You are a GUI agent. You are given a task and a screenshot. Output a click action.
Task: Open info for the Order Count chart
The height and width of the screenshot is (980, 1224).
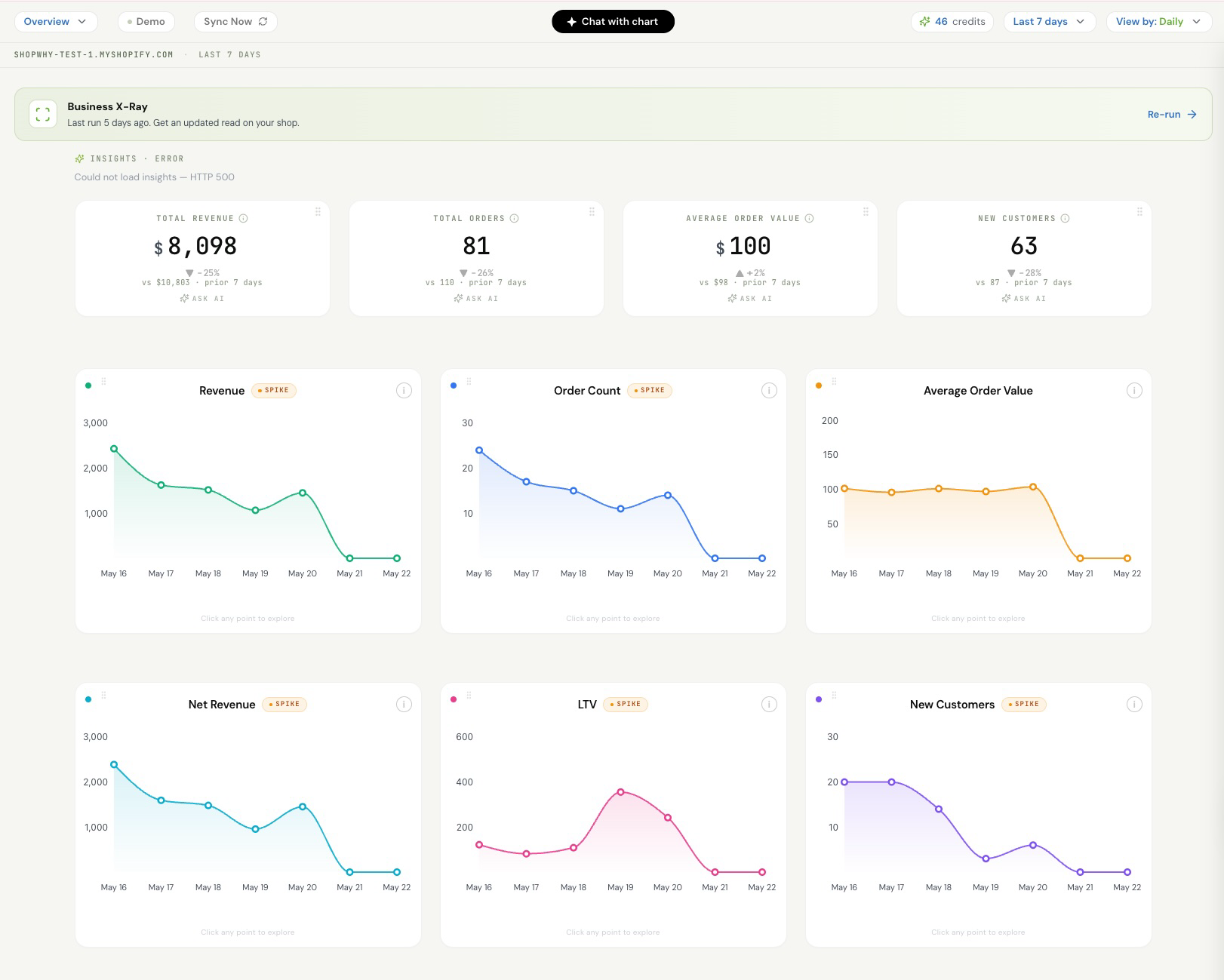point(769,390)
